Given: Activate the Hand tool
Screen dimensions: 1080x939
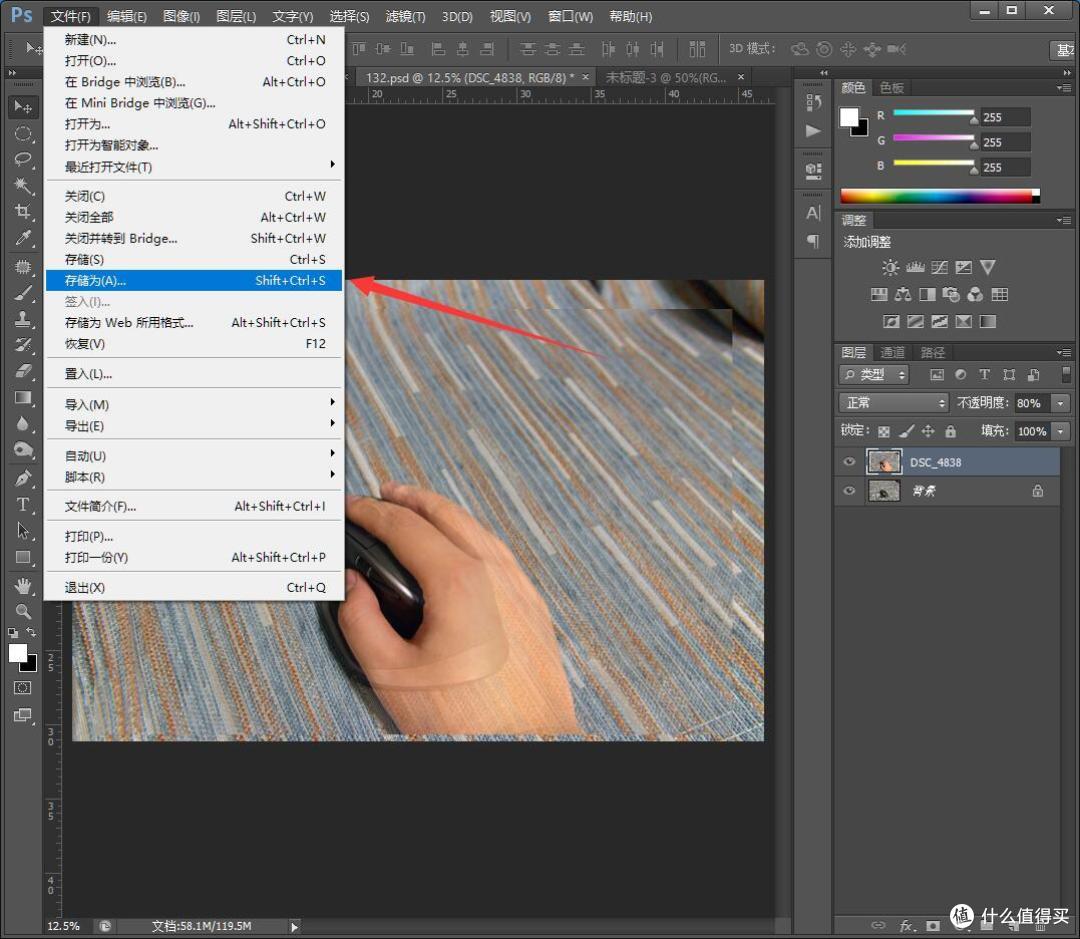Looking at the screenshot, I should [x=23, y=586].
